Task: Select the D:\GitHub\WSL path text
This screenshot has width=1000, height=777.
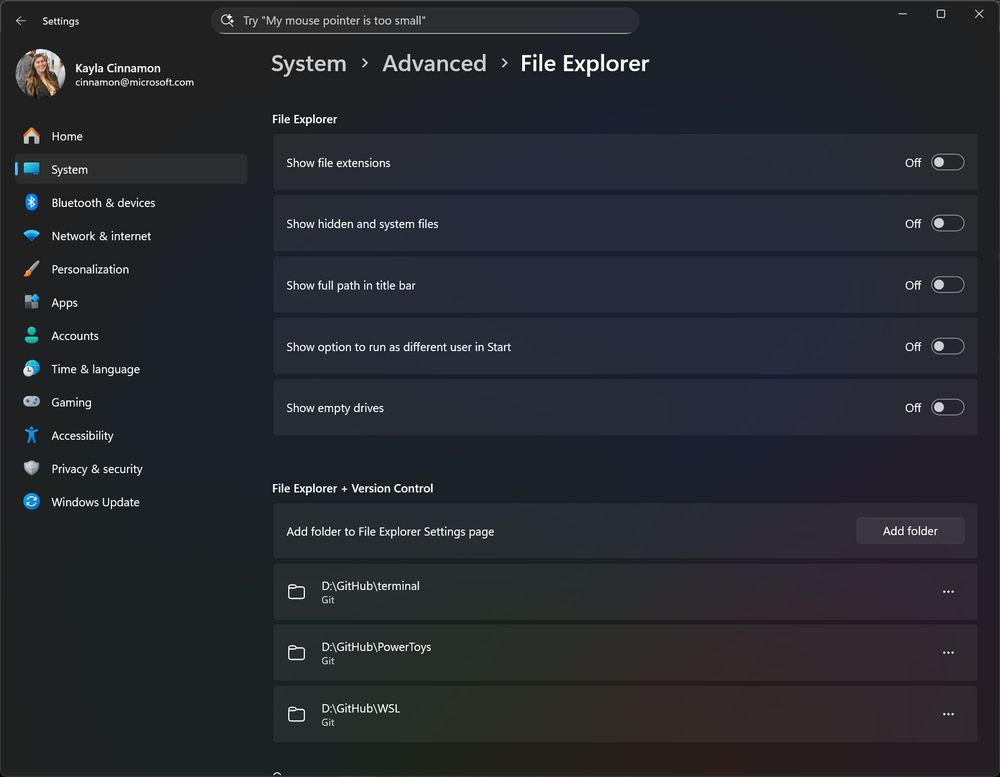Action: [x=360, y=708]
